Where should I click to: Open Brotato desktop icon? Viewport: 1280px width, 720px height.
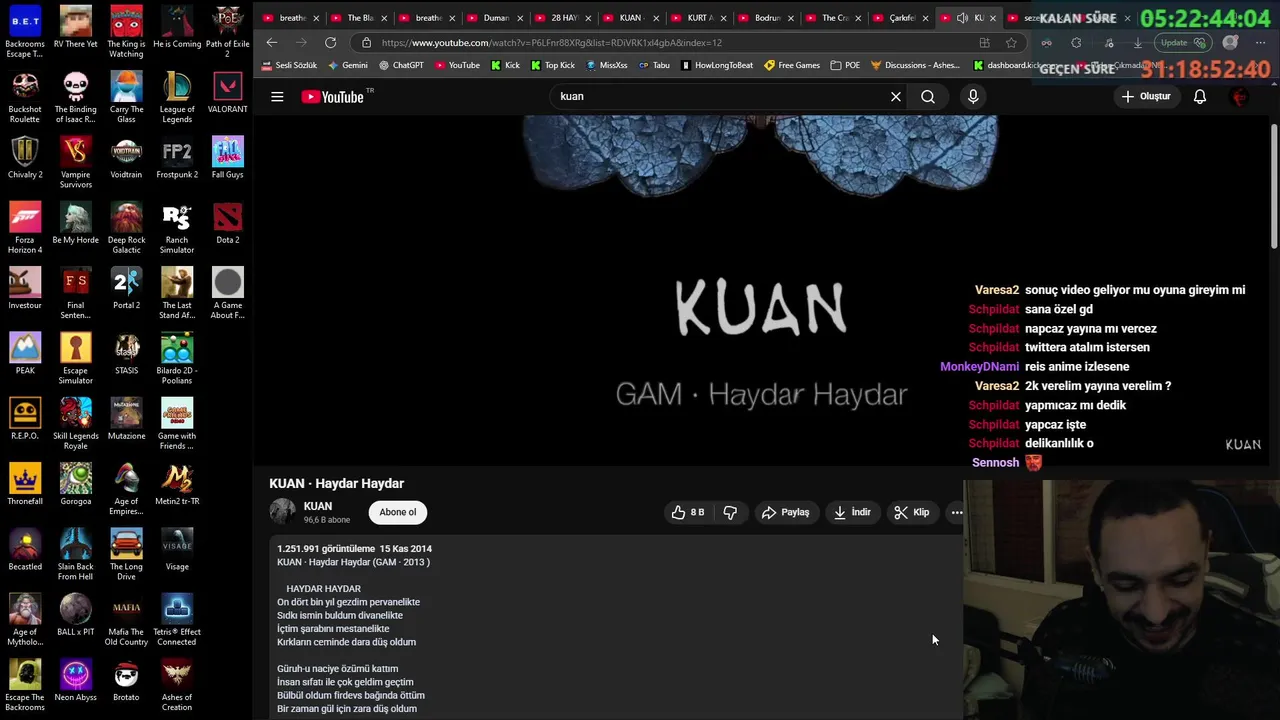tap(126, 680)
